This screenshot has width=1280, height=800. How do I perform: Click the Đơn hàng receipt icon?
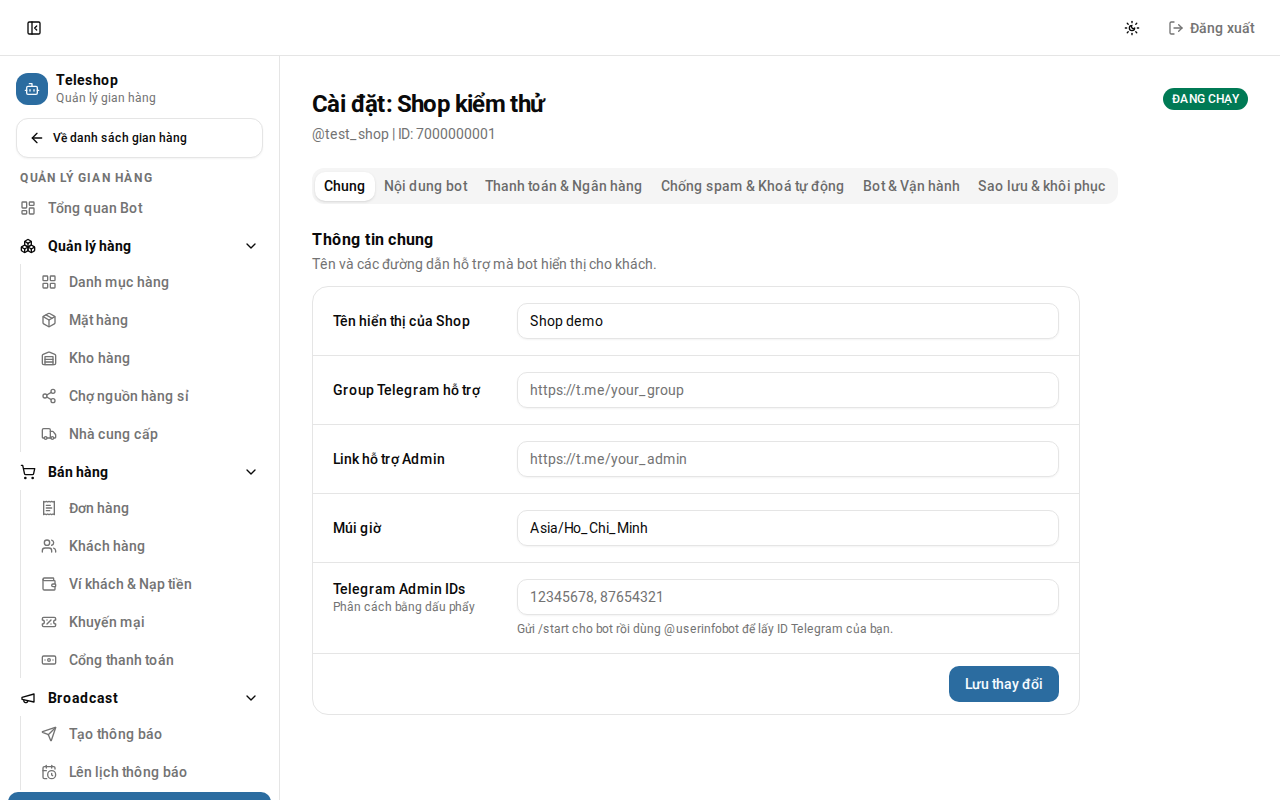coord(49,508)
